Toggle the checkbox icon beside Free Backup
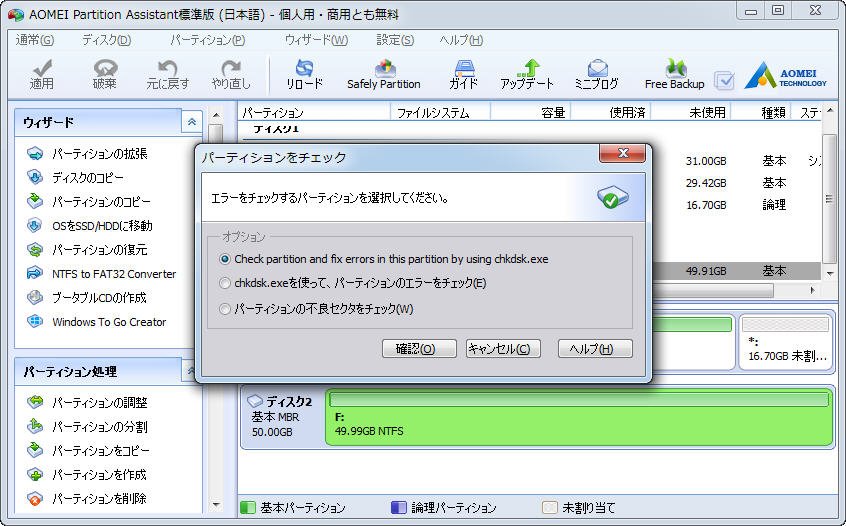The width and height of the screenshot is (846, 526). pyautogui.click(x=724, y=81)
